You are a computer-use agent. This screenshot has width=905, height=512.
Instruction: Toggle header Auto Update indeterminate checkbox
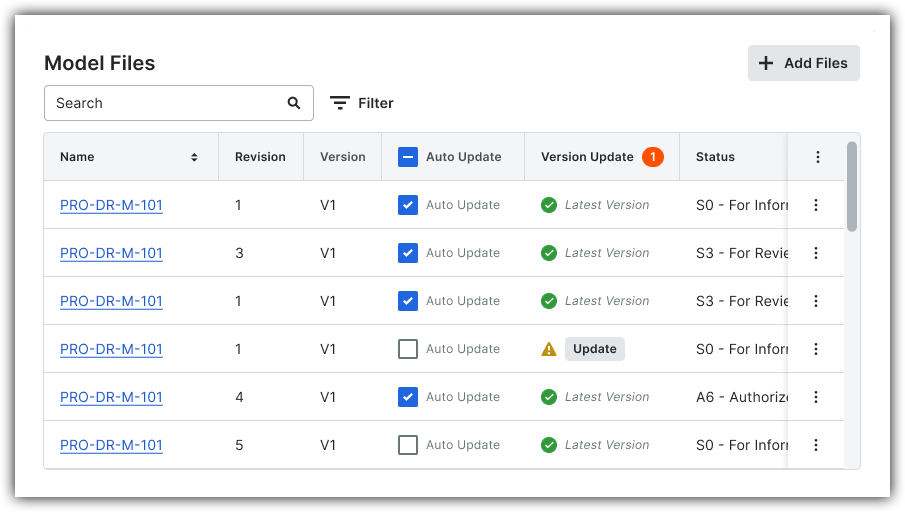click(408, 157)
